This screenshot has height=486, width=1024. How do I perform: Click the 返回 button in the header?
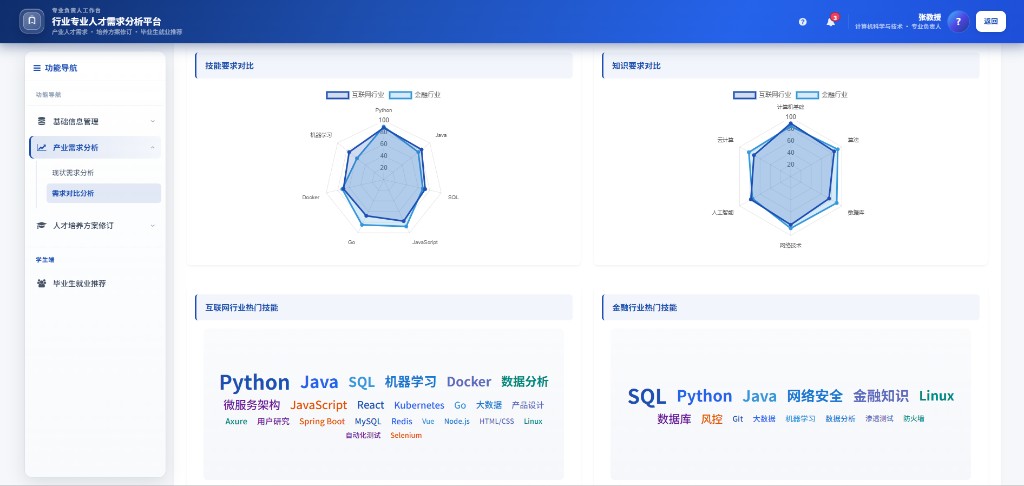991,22
